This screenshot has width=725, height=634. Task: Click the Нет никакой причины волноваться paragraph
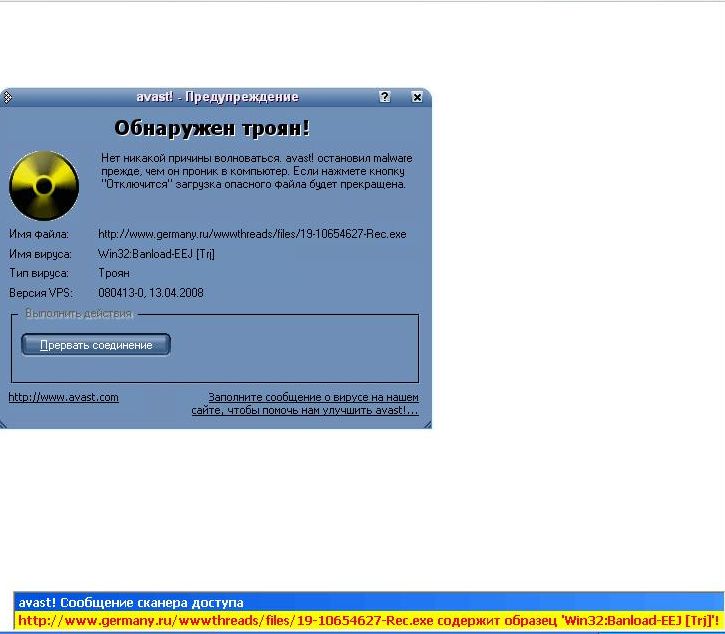tap(257, 171)
